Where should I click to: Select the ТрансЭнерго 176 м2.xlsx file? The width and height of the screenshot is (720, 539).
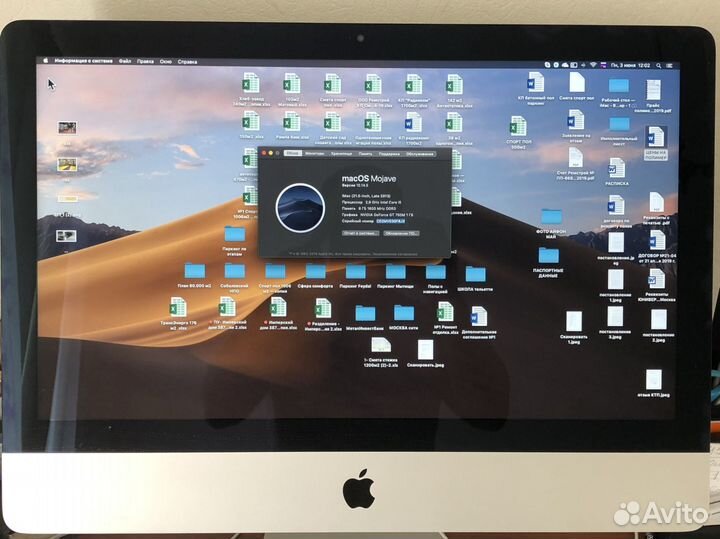point(178,314)
